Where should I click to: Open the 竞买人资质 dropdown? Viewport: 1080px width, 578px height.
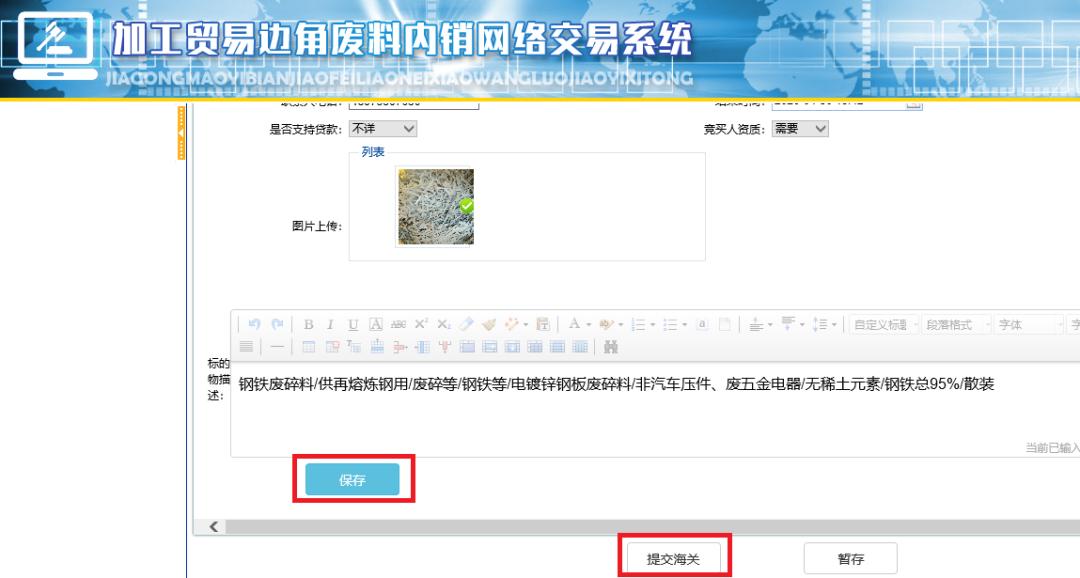pyautogui.click(x=800, y=129)
